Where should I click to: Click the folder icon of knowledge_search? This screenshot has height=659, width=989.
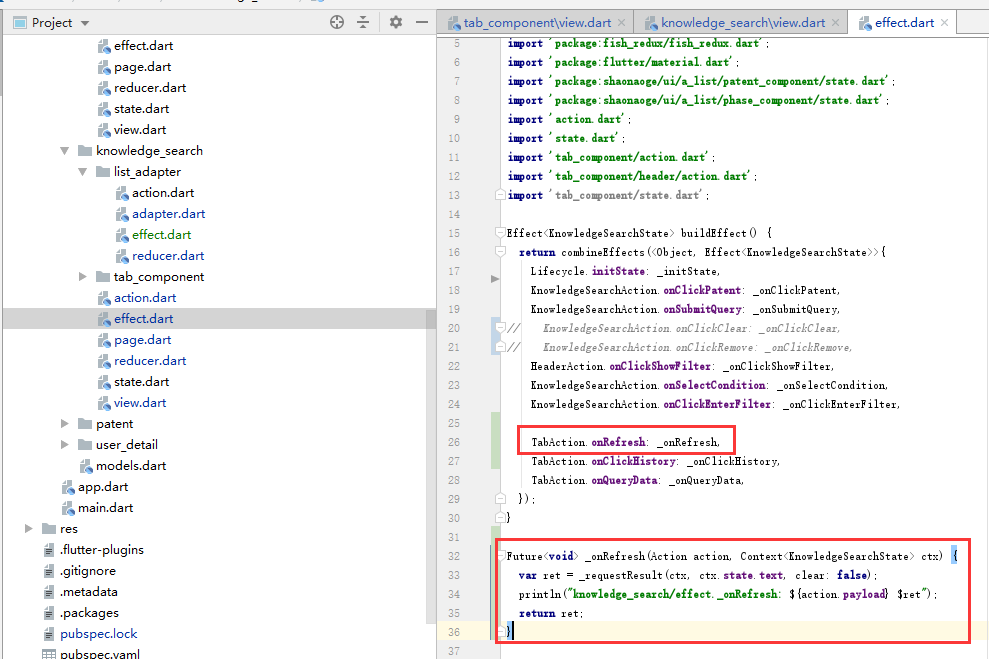84,150
